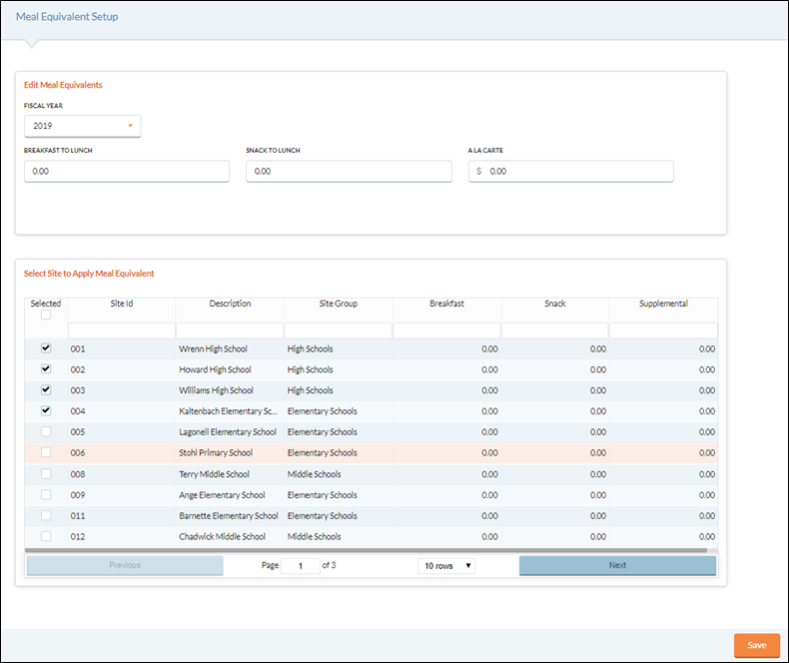Click the Edit Meal Equivalents heading
789x663 pixels.
63,85
